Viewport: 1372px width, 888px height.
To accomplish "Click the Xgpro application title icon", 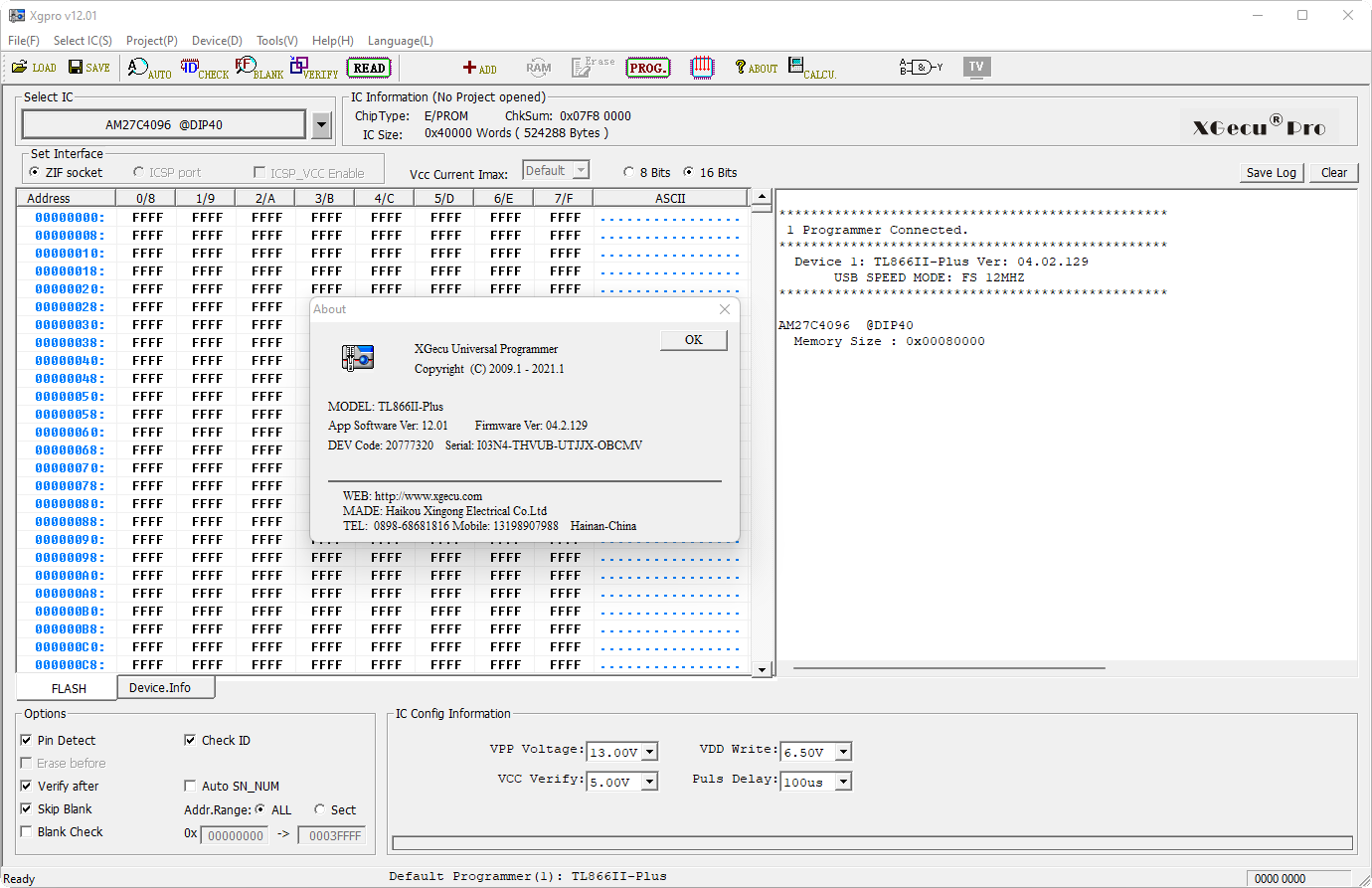I will (x=16, y=15).
